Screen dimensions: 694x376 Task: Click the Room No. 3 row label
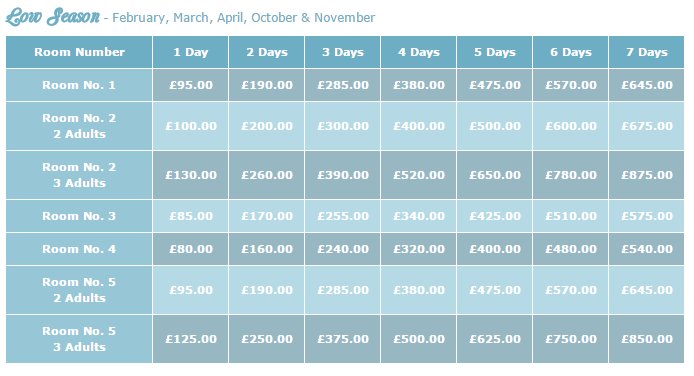pos(79,216)
